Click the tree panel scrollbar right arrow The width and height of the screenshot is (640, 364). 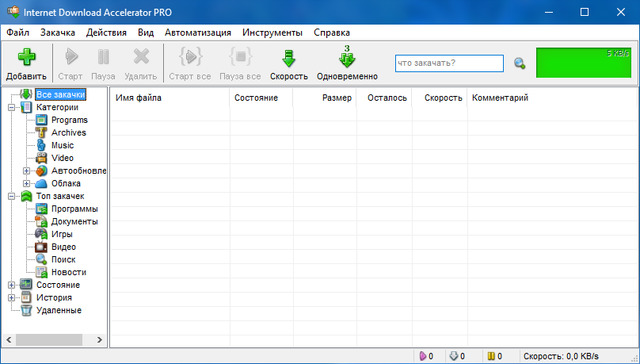coord(99,340)
